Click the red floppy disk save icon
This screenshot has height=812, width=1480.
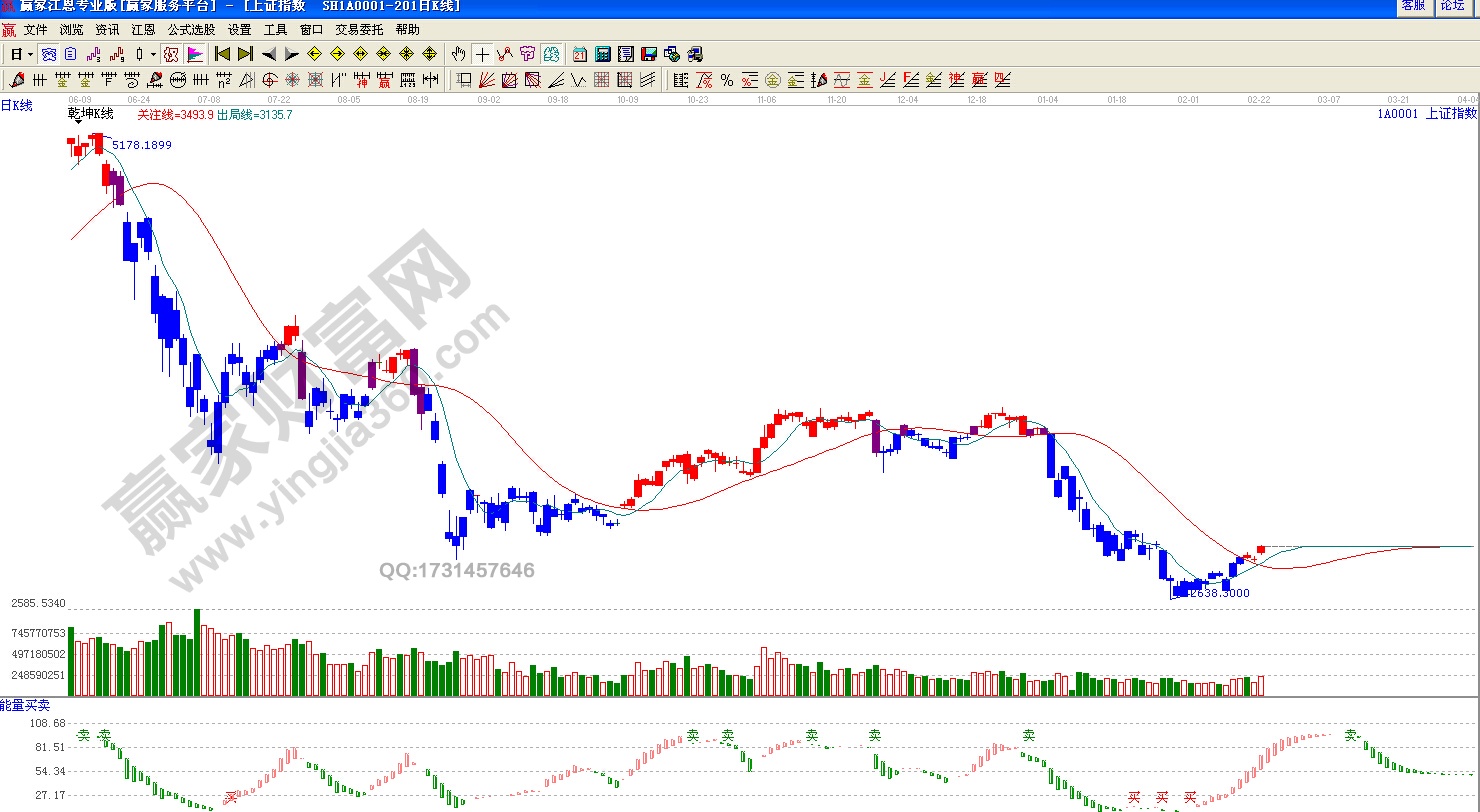(x=649, y=54)
